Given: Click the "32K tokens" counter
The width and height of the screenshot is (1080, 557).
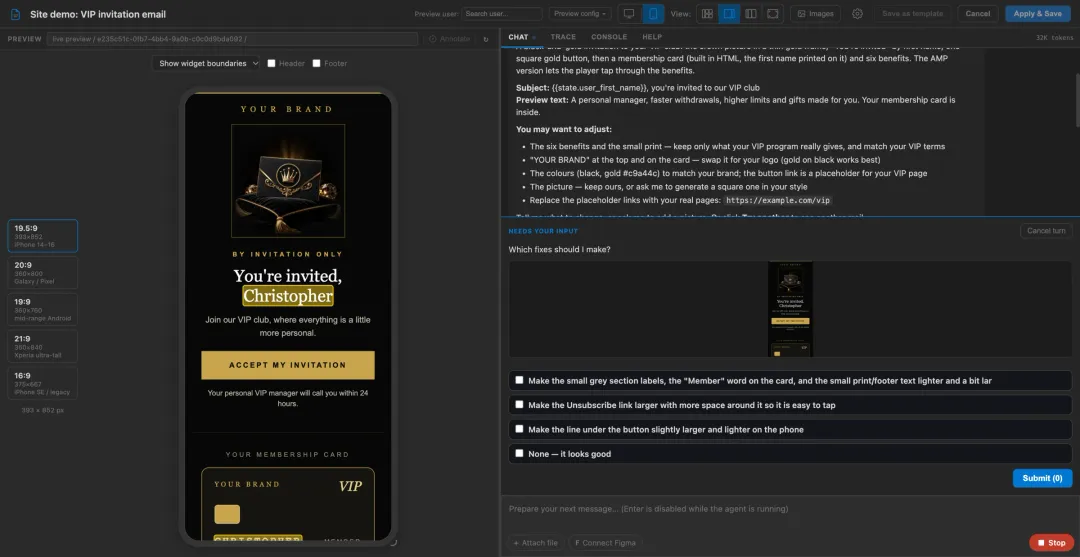Looking at the screenshot, I should click(1055, 38).
